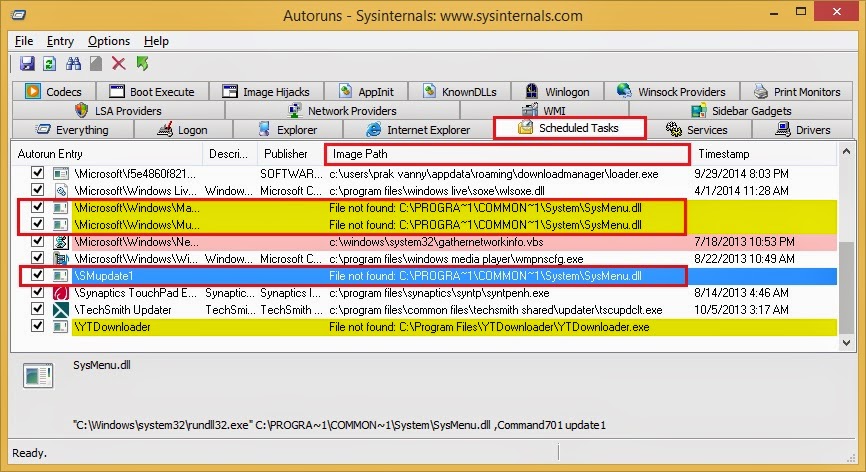The image size is (866, 472).
Task: Select the Scheduled Tasks tab
Action: 569,128
